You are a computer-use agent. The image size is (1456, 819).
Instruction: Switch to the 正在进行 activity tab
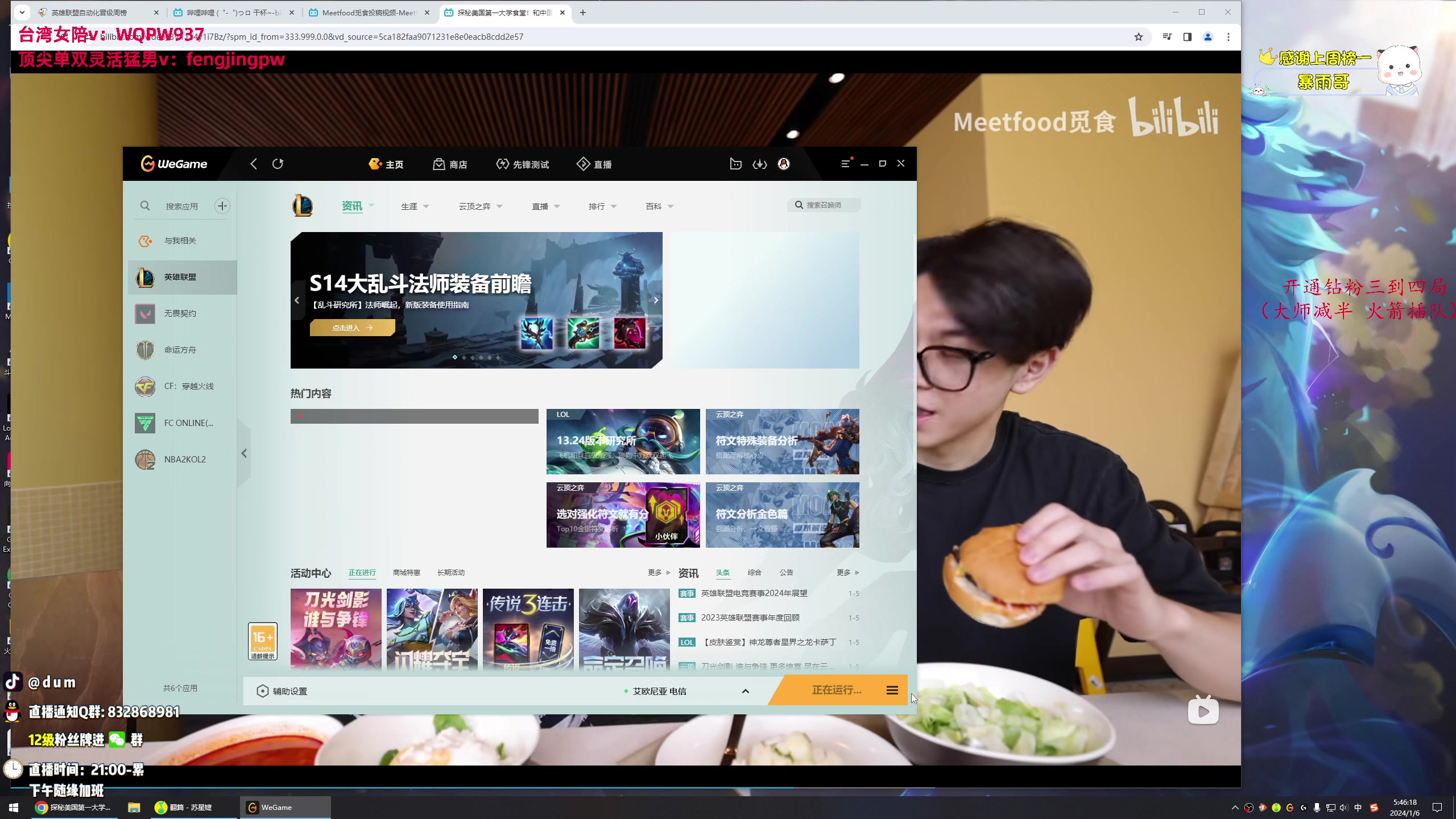362,573
